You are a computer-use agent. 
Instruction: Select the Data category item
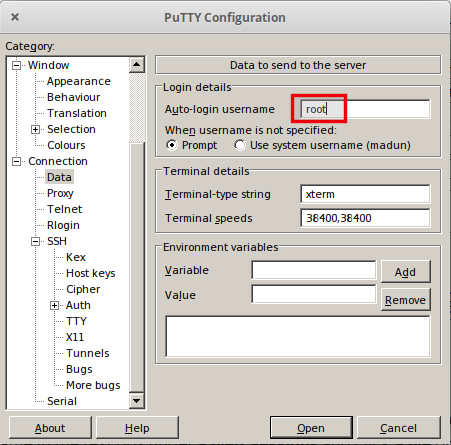point(59,177)
